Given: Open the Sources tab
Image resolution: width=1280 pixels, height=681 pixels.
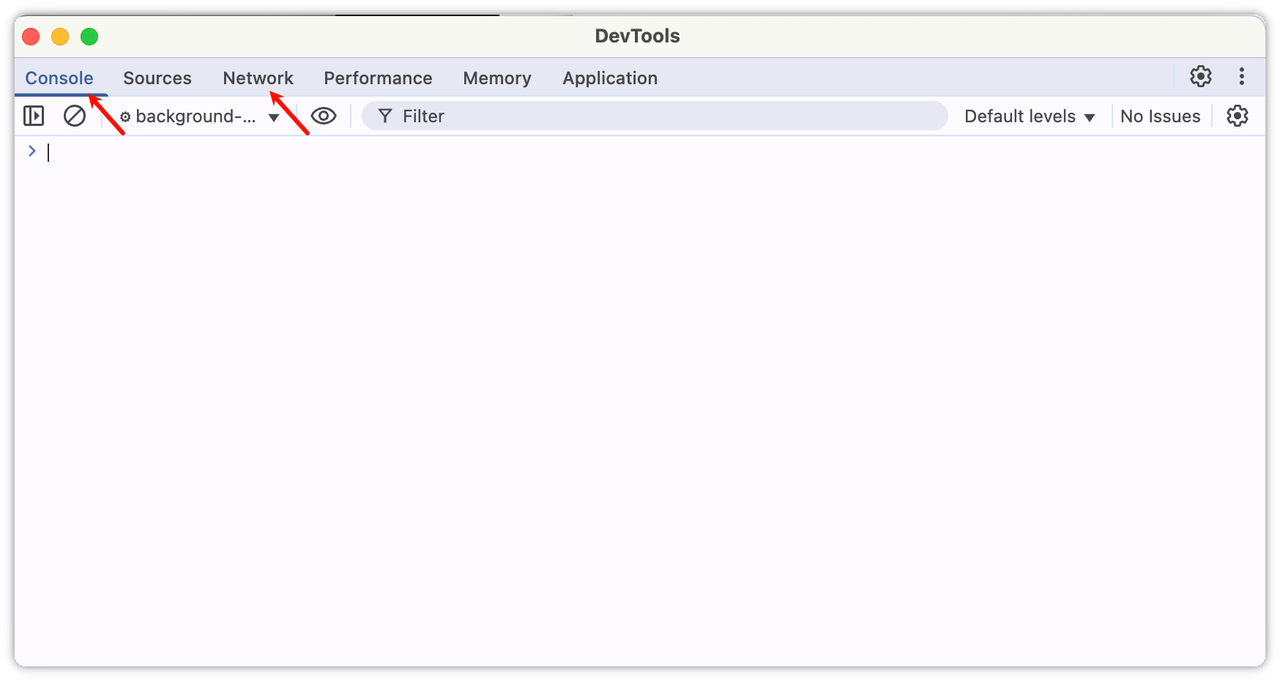Looking at the screenshot, I should [x=157, y=78].
